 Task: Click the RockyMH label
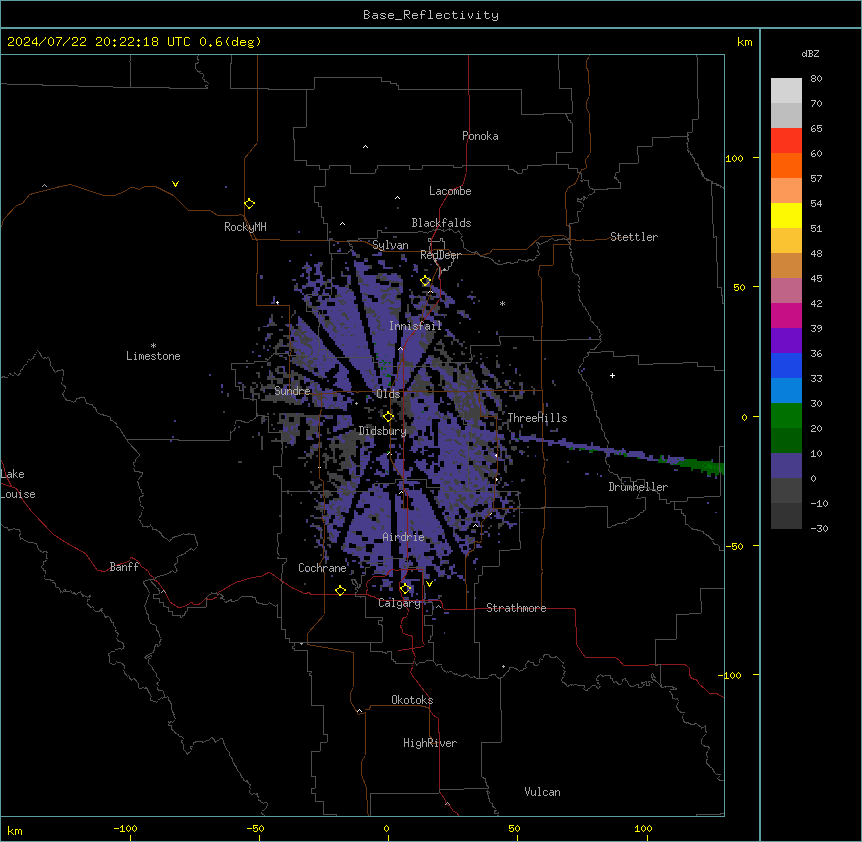click(x=245, y=227)
